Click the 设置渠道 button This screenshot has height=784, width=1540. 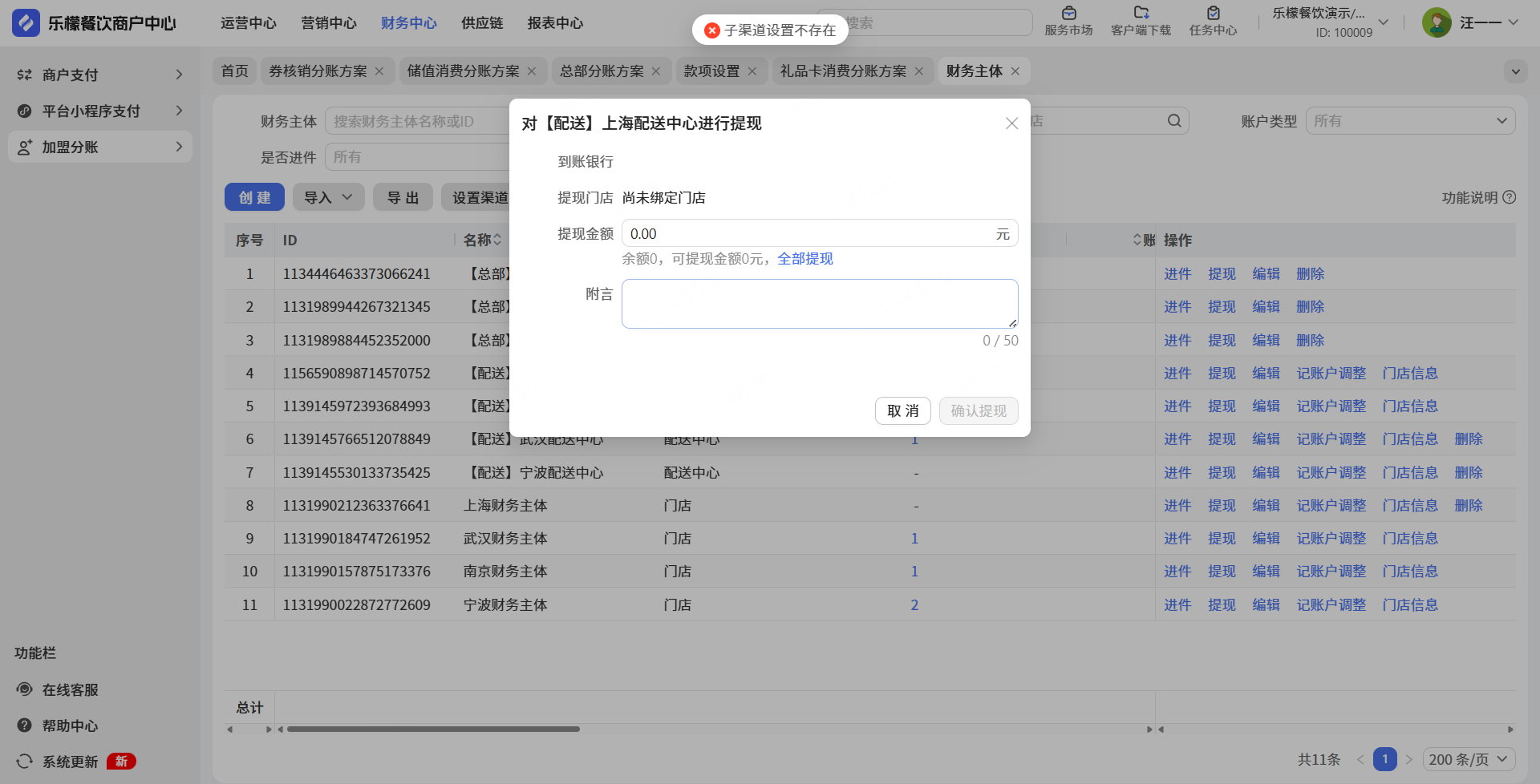480,197
